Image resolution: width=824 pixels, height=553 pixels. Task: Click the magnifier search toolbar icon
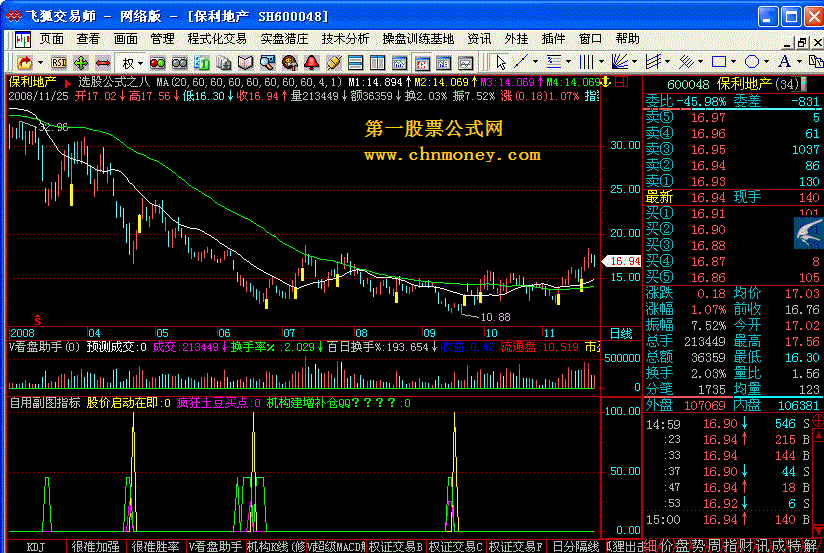(267, 63)
